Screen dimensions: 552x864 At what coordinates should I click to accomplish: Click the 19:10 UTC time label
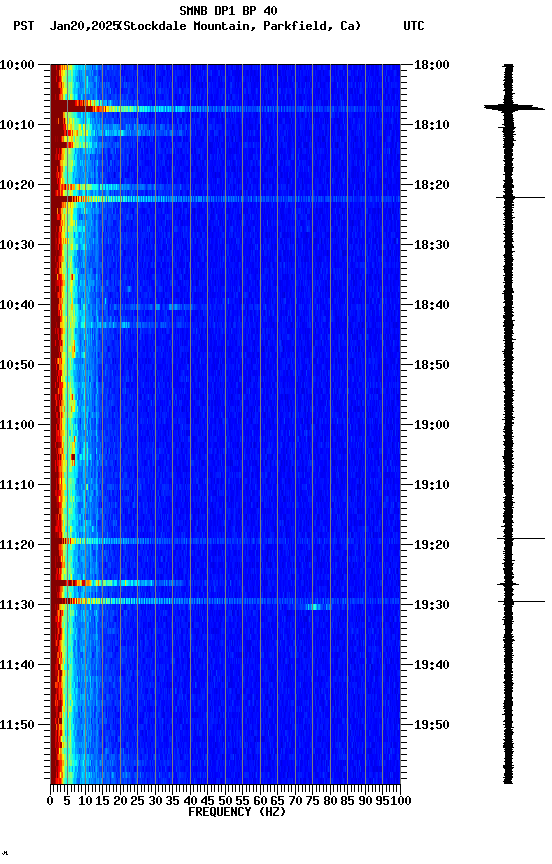(x=432, y=485)
